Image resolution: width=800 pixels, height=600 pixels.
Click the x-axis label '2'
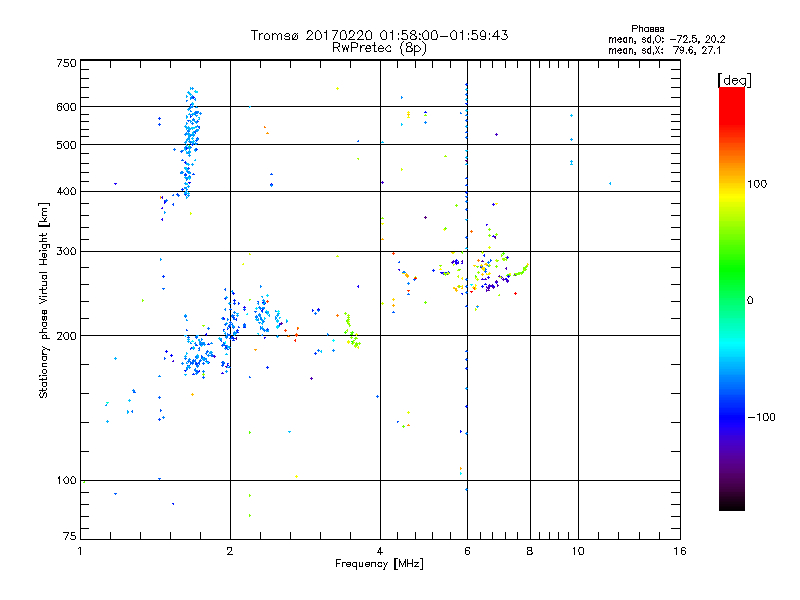pos(230,551)
